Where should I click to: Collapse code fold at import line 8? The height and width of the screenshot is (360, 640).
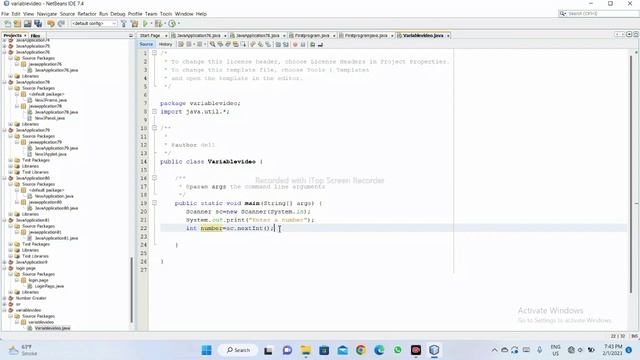pos(154,111)
